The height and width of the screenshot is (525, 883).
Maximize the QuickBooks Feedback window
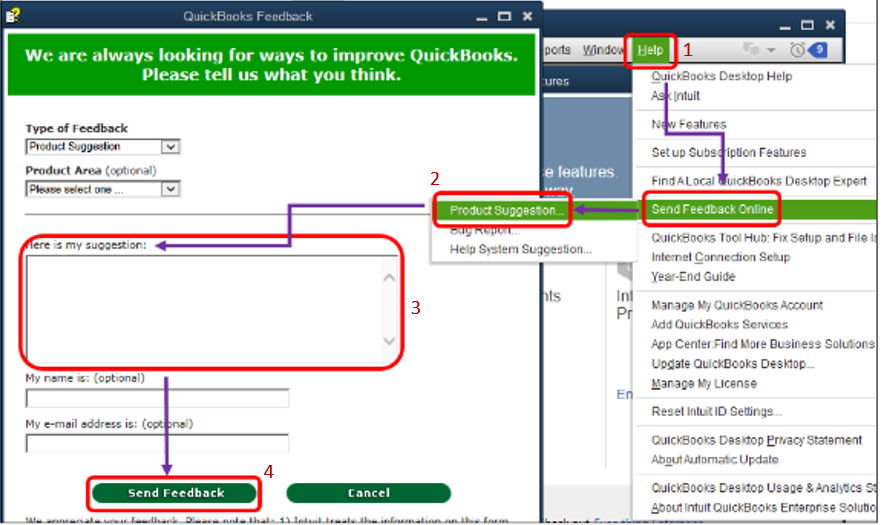tap(504, 16)
